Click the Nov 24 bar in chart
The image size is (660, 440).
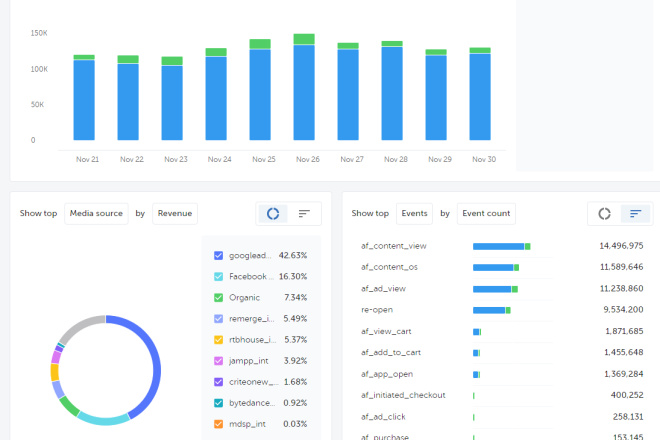click(216, 94)
